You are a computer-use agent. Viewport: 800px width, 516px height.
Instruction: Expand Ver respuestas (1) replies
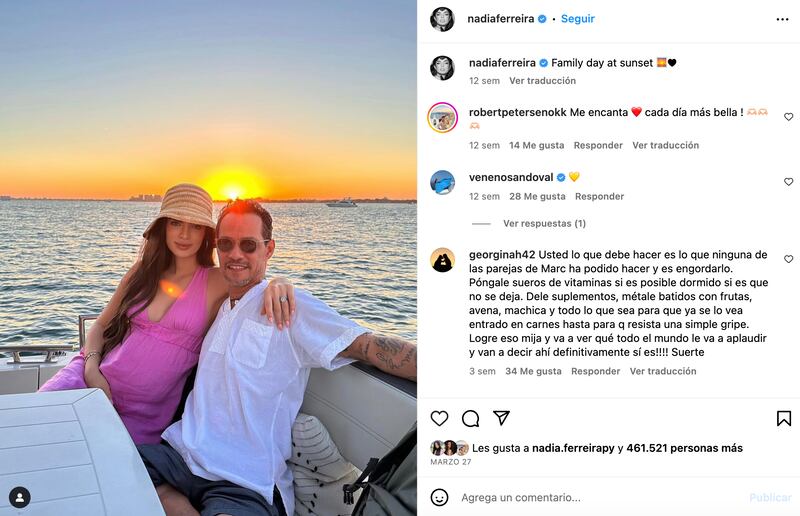tap(544, 224)
